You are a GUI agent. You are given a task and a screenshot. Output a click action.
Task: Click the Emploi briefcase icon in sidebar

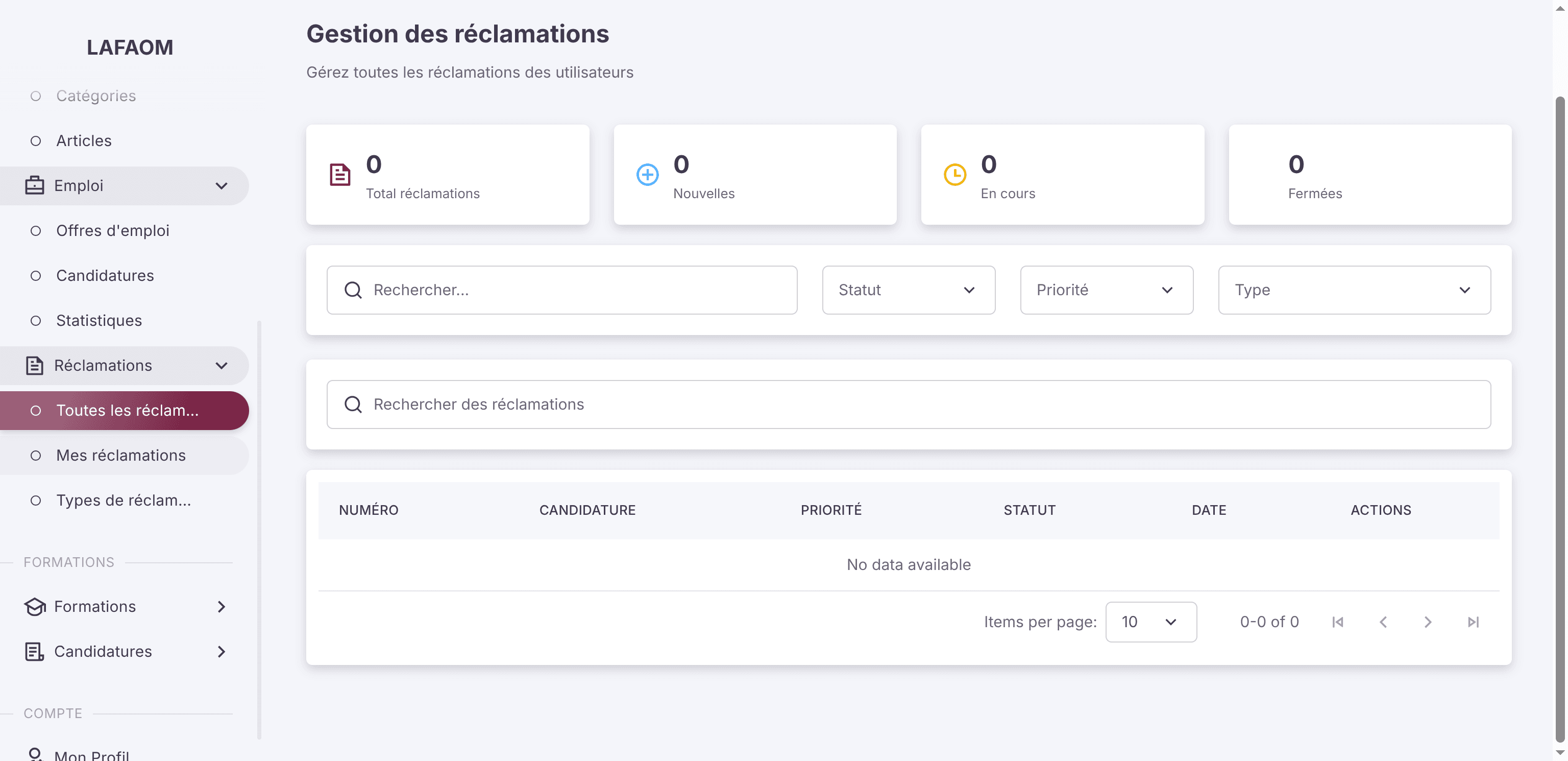(x=34, y=186)
